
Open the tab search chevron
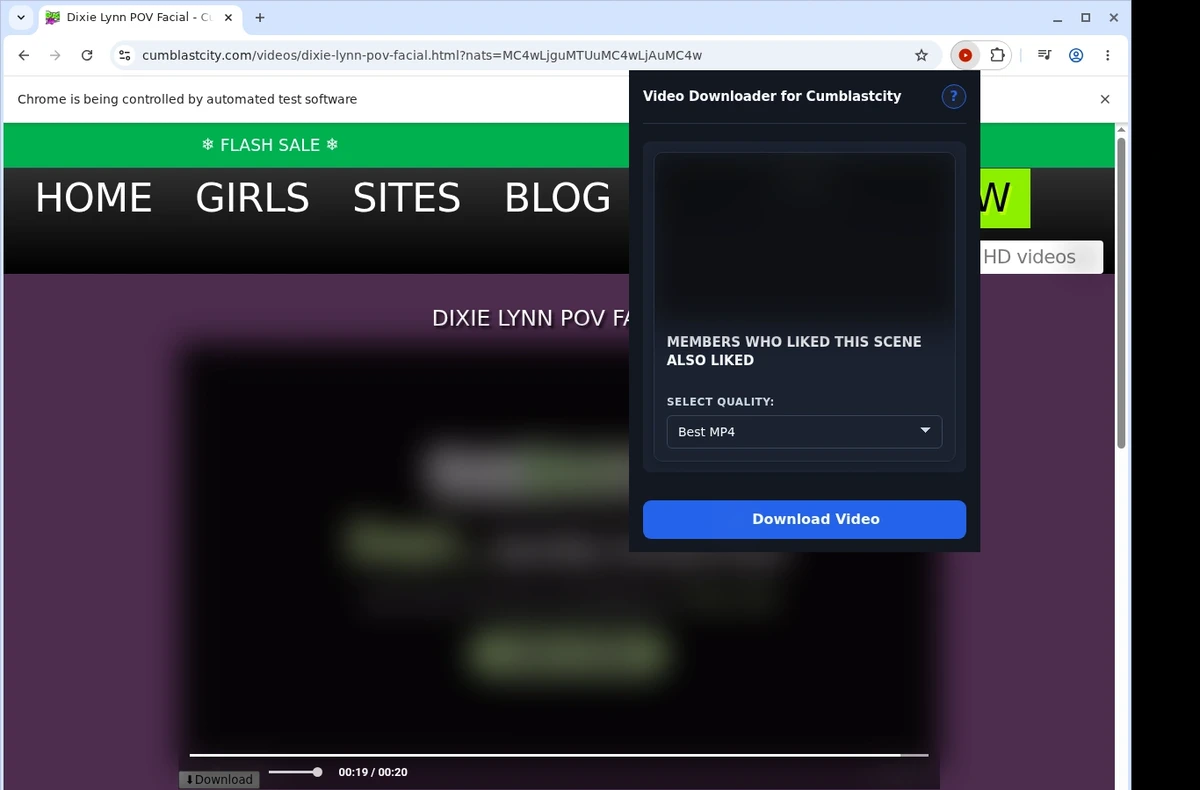(20, 17)
